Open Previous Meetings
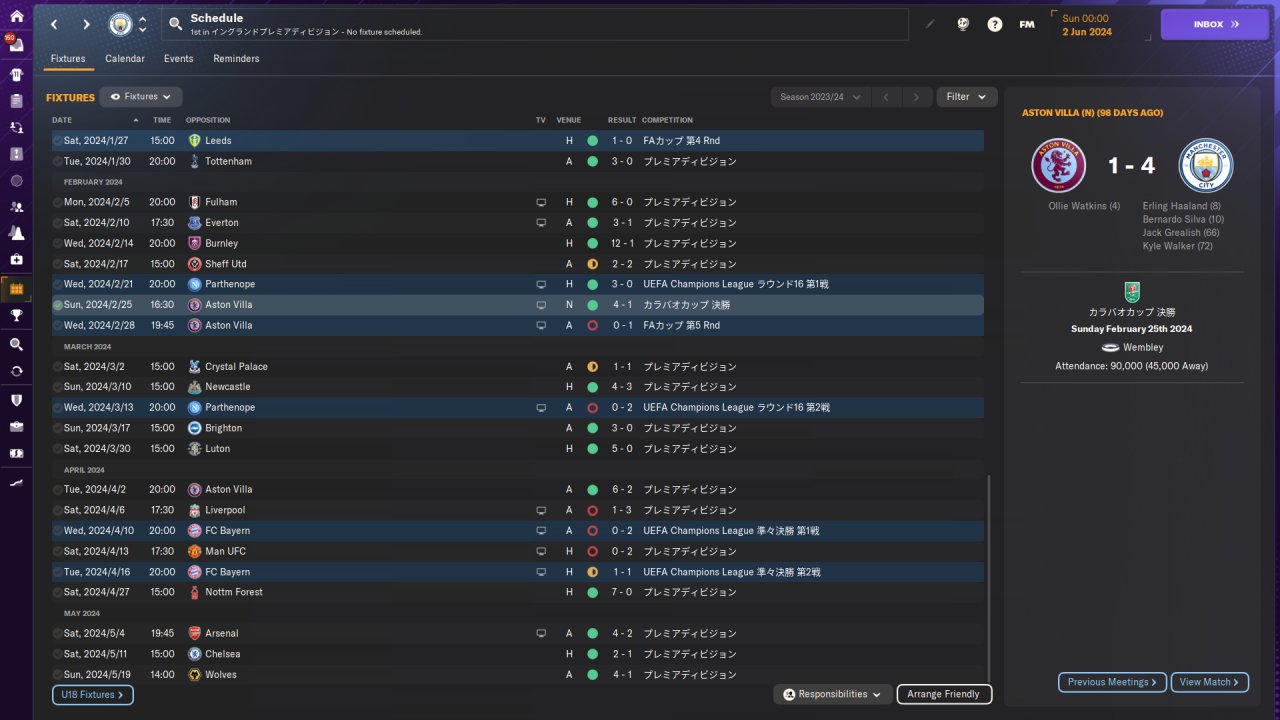 1113,682
